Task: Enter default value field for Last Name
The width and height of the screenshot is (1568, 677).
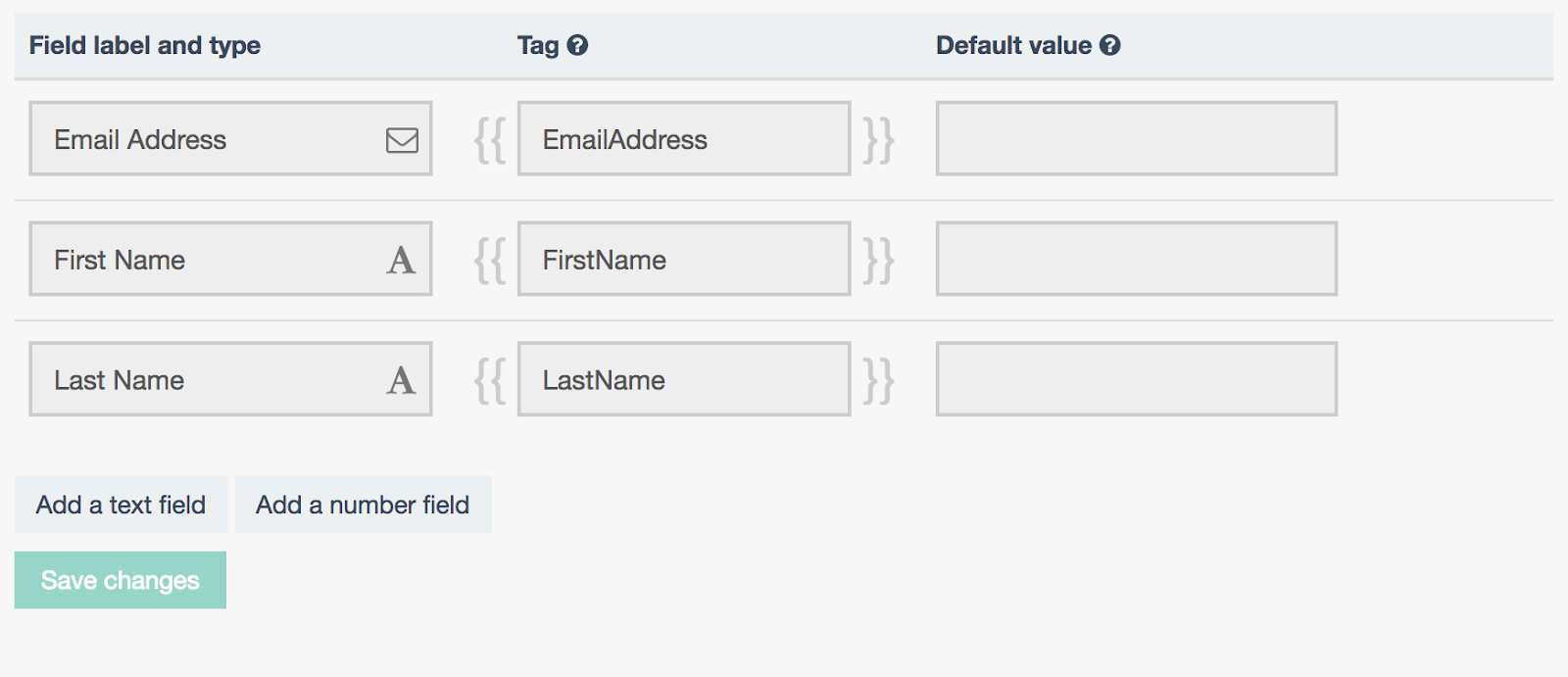Action: click(x=1136, y=379)
